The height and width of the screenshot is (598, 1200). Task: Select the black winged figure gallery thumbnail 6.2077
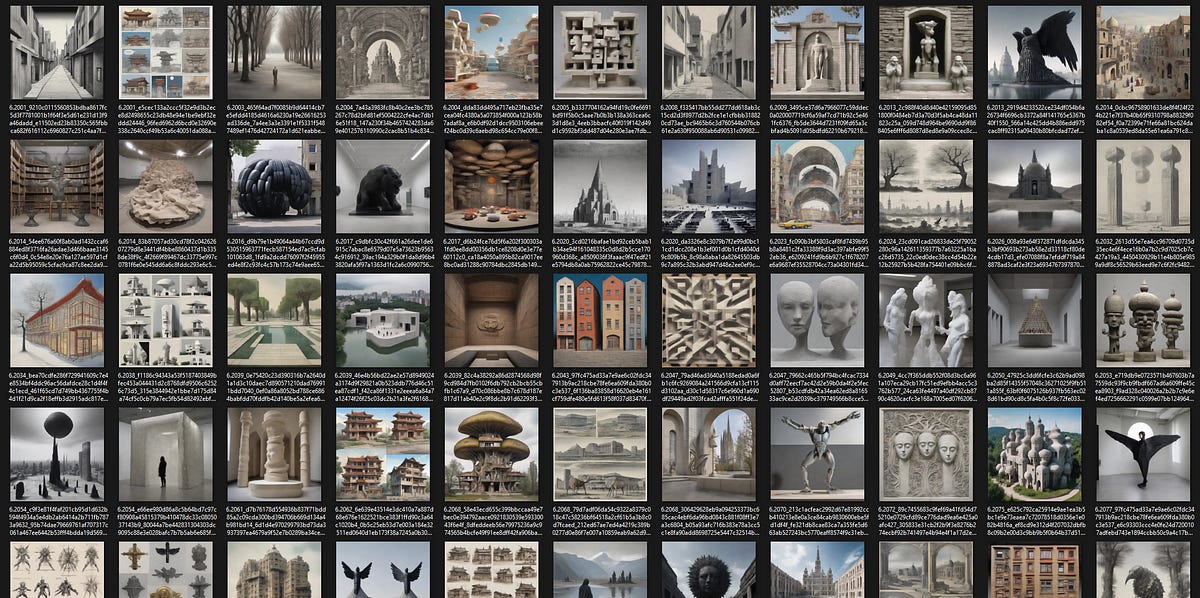1143,455
